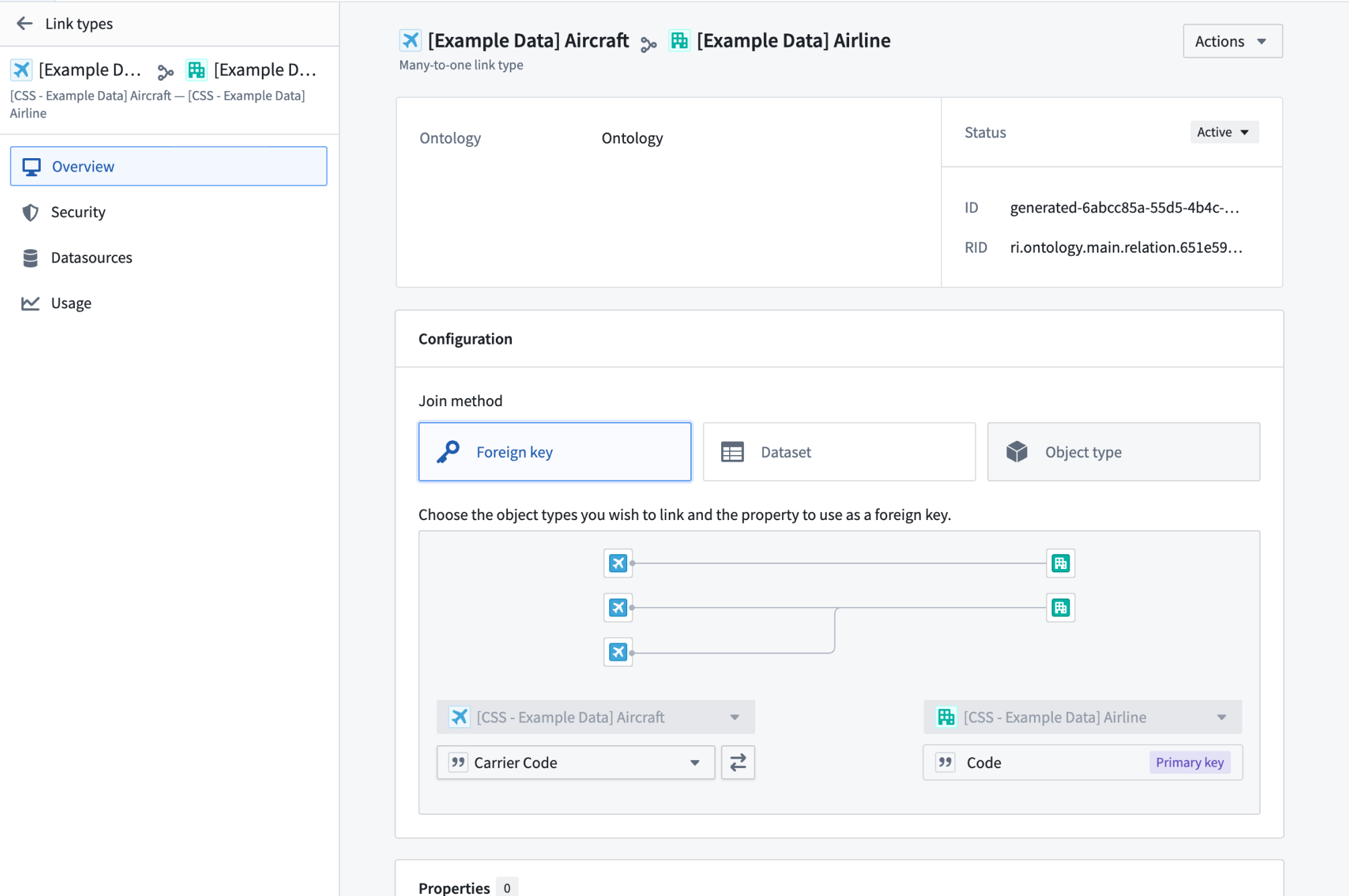1349x896 pixels.
Task: Click the generated ID value
Action: [1125, 208]
